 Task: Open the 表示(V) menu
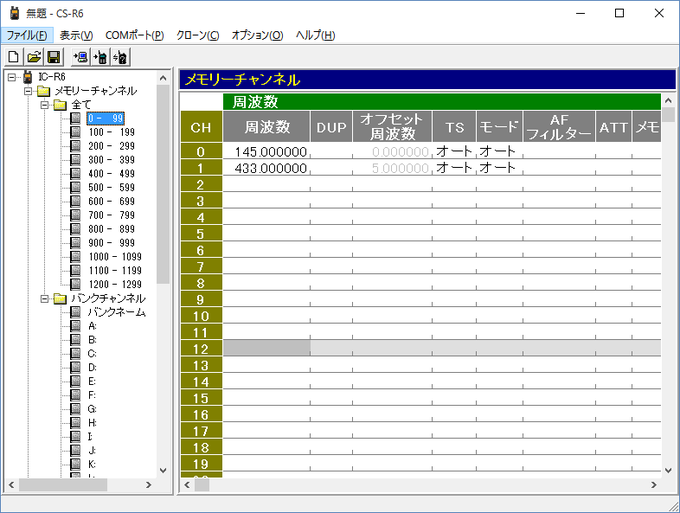(x=76, y=35)
